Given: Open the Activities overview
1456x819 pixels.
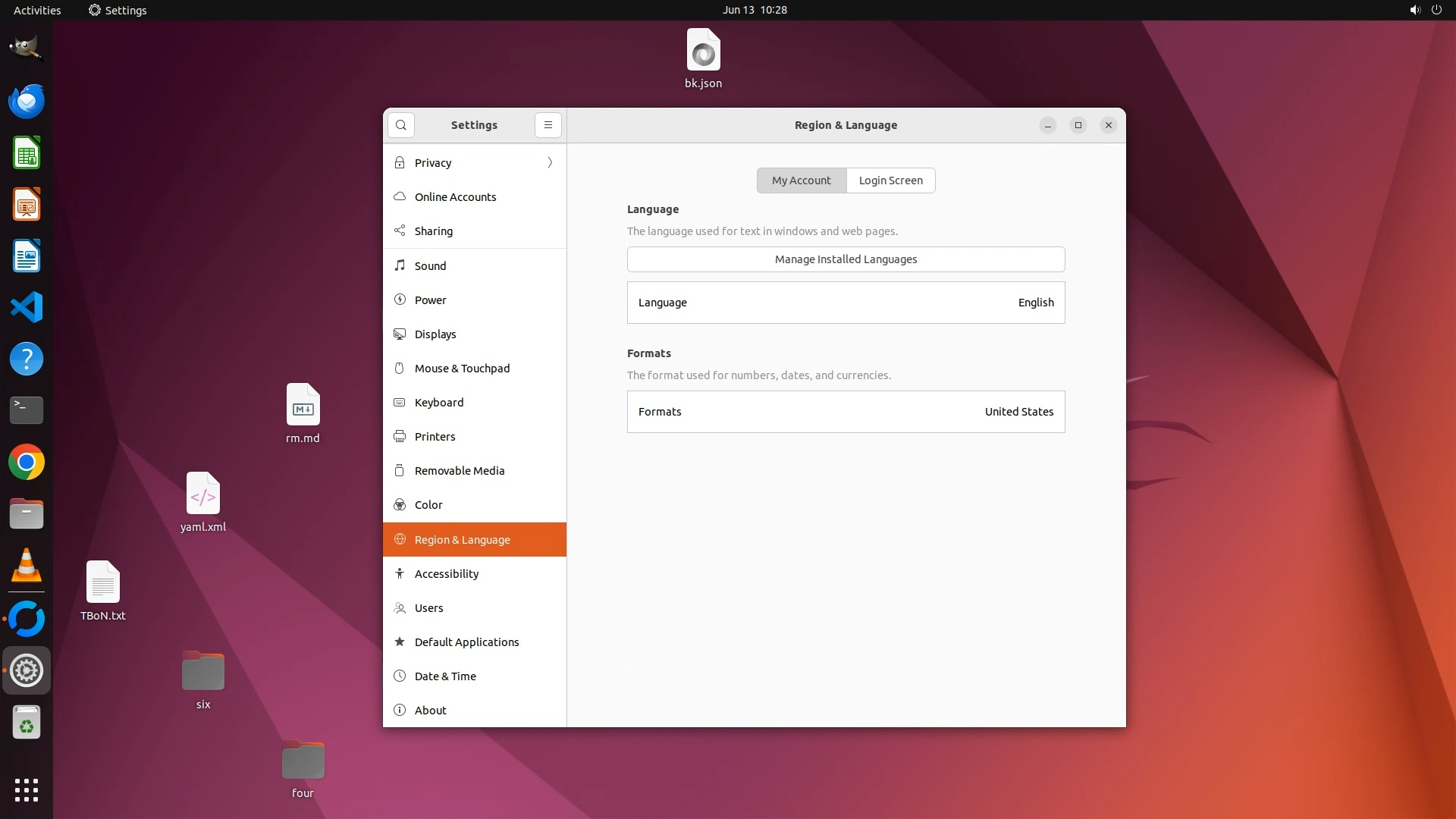Looking at the screenshot, I should (x=37, y=10).
